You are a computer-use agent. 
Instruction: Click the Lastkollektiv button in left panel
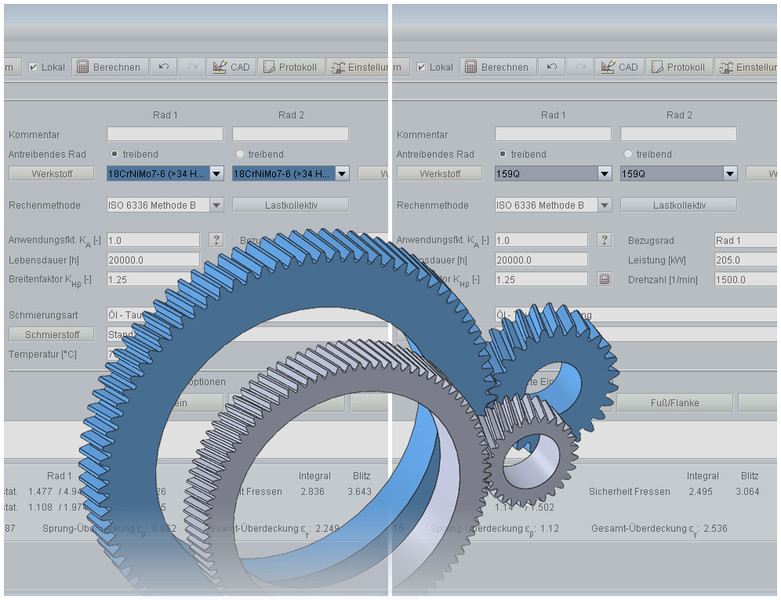coord(290,205)
